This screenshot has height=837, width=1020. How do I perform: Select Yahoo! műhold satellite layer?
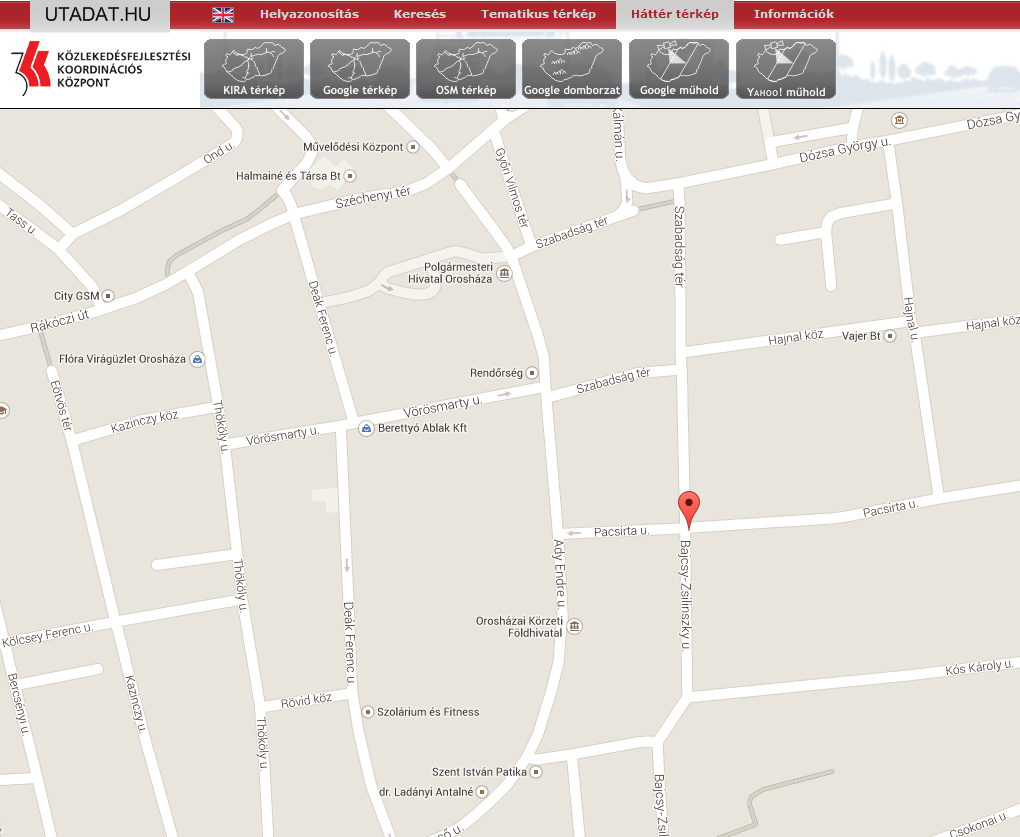pyautogui.click(x=786, y=69)
